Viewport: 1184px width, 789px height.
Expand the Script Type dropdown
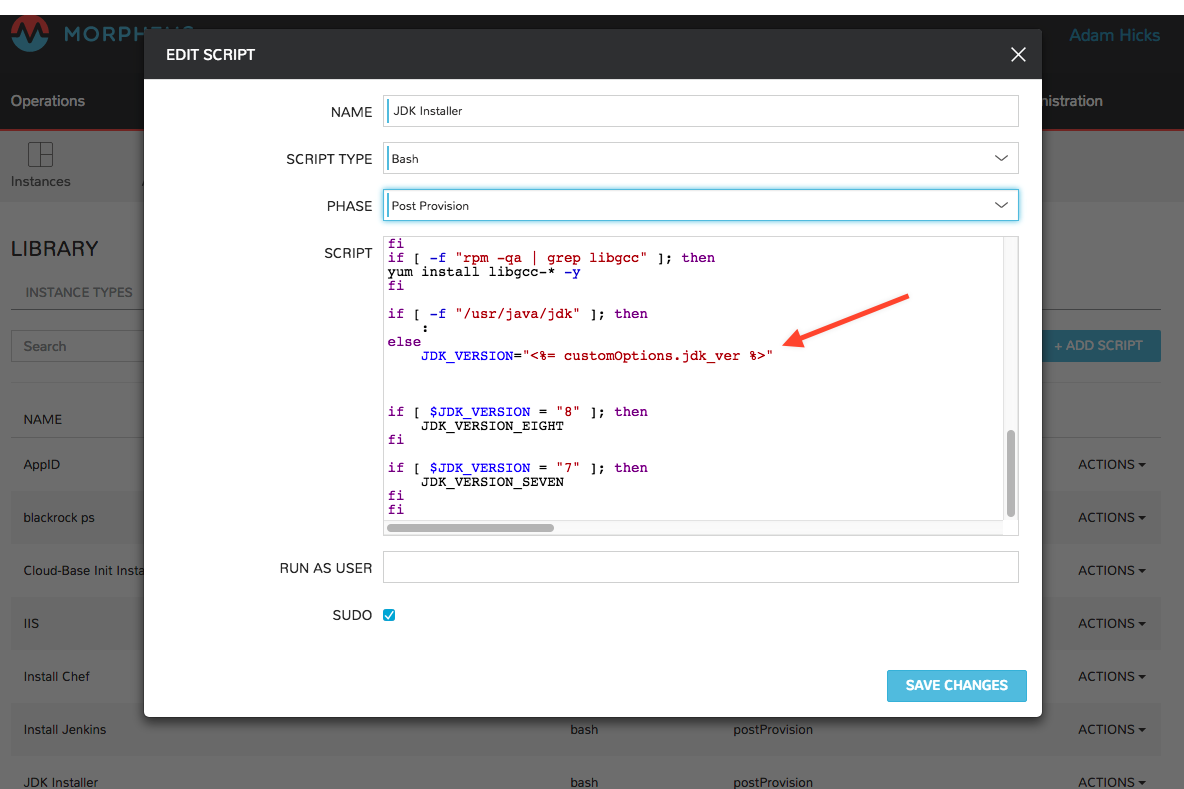[701, 159]
